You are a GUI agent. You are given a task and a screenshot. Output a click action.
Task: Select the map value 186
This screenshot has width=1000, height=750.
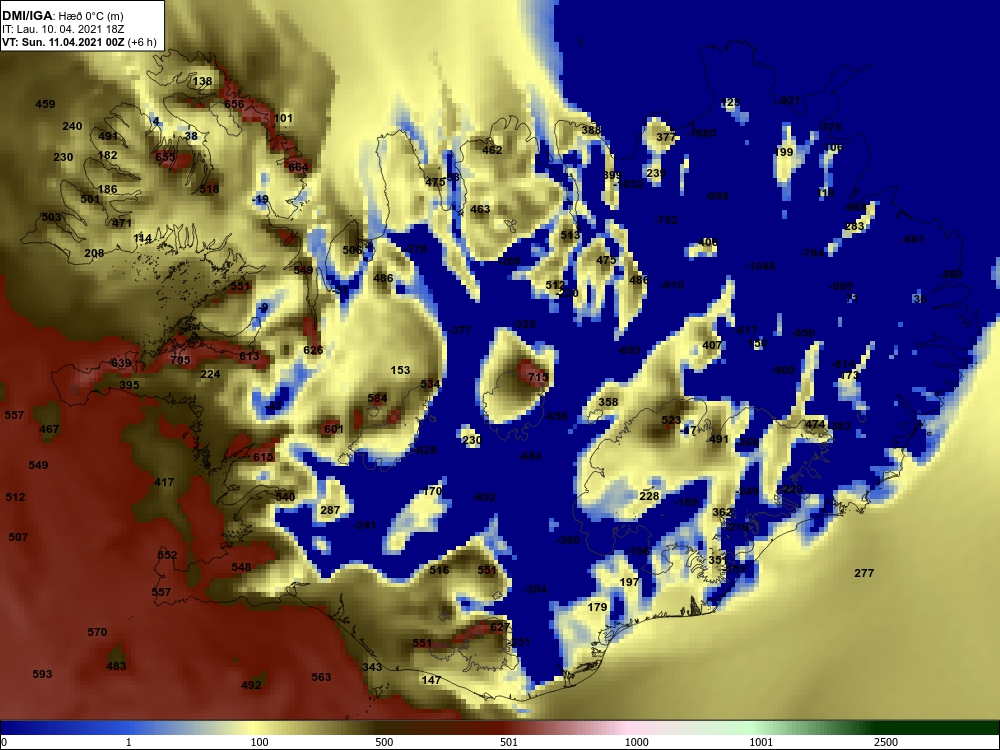click(x=107, y=189)
